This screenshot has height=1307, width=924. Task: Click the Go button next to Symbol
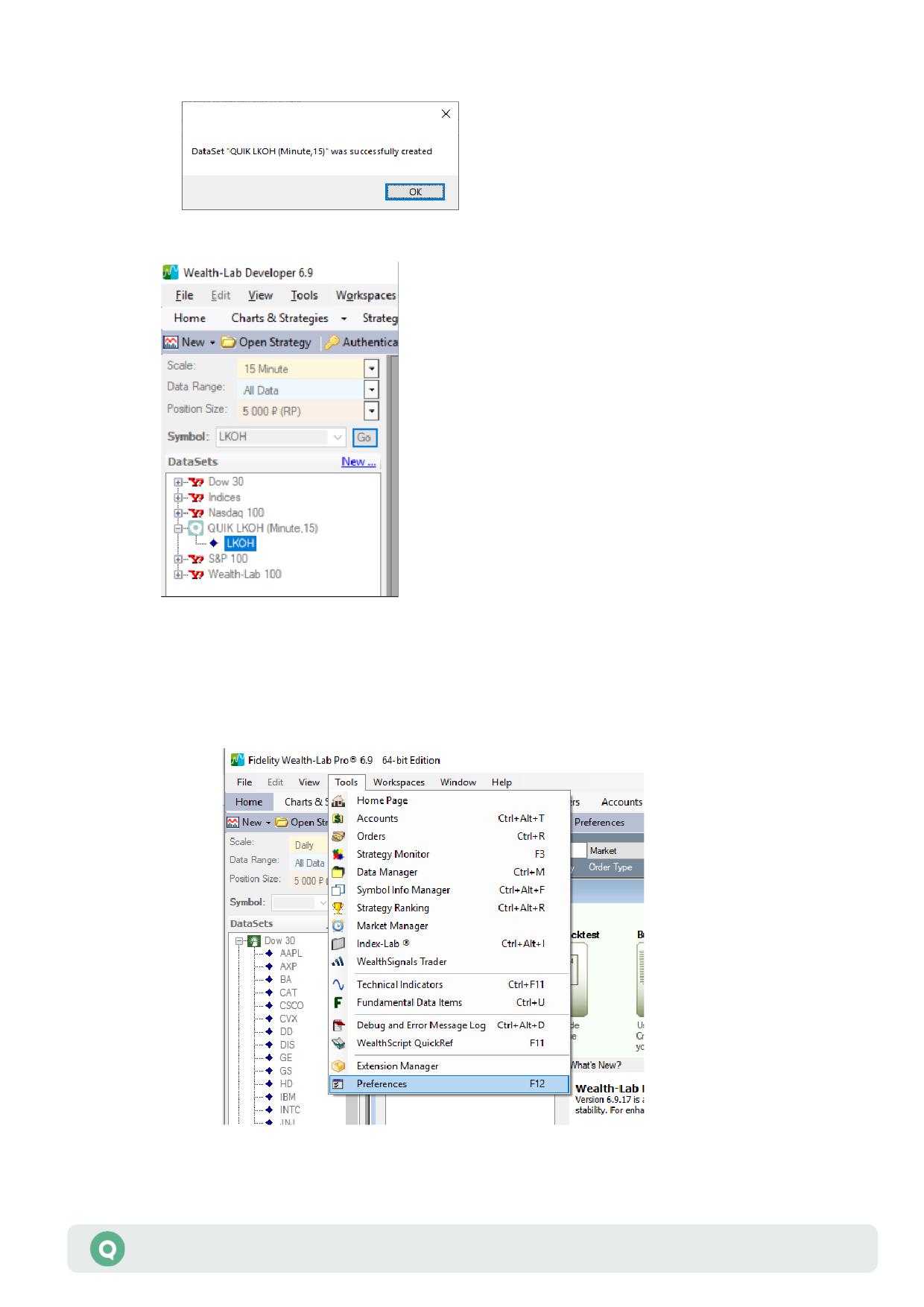[364, 437]
